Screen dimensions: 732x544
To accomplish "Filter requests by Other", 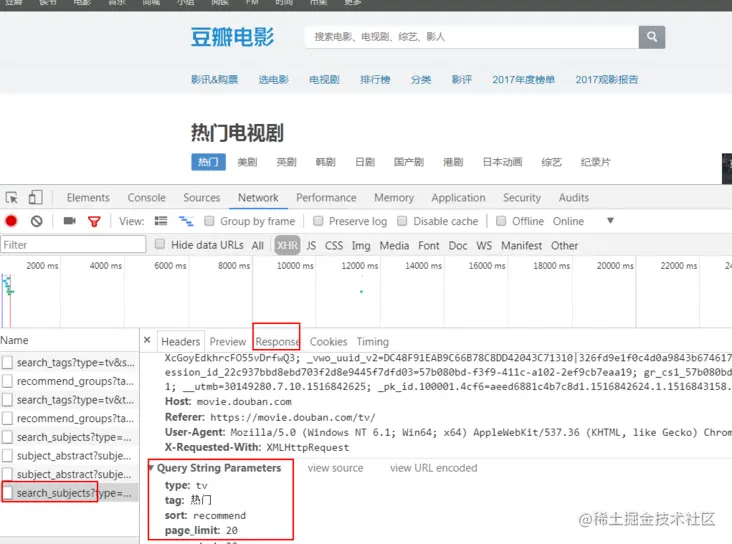I will tap(564, 246).
